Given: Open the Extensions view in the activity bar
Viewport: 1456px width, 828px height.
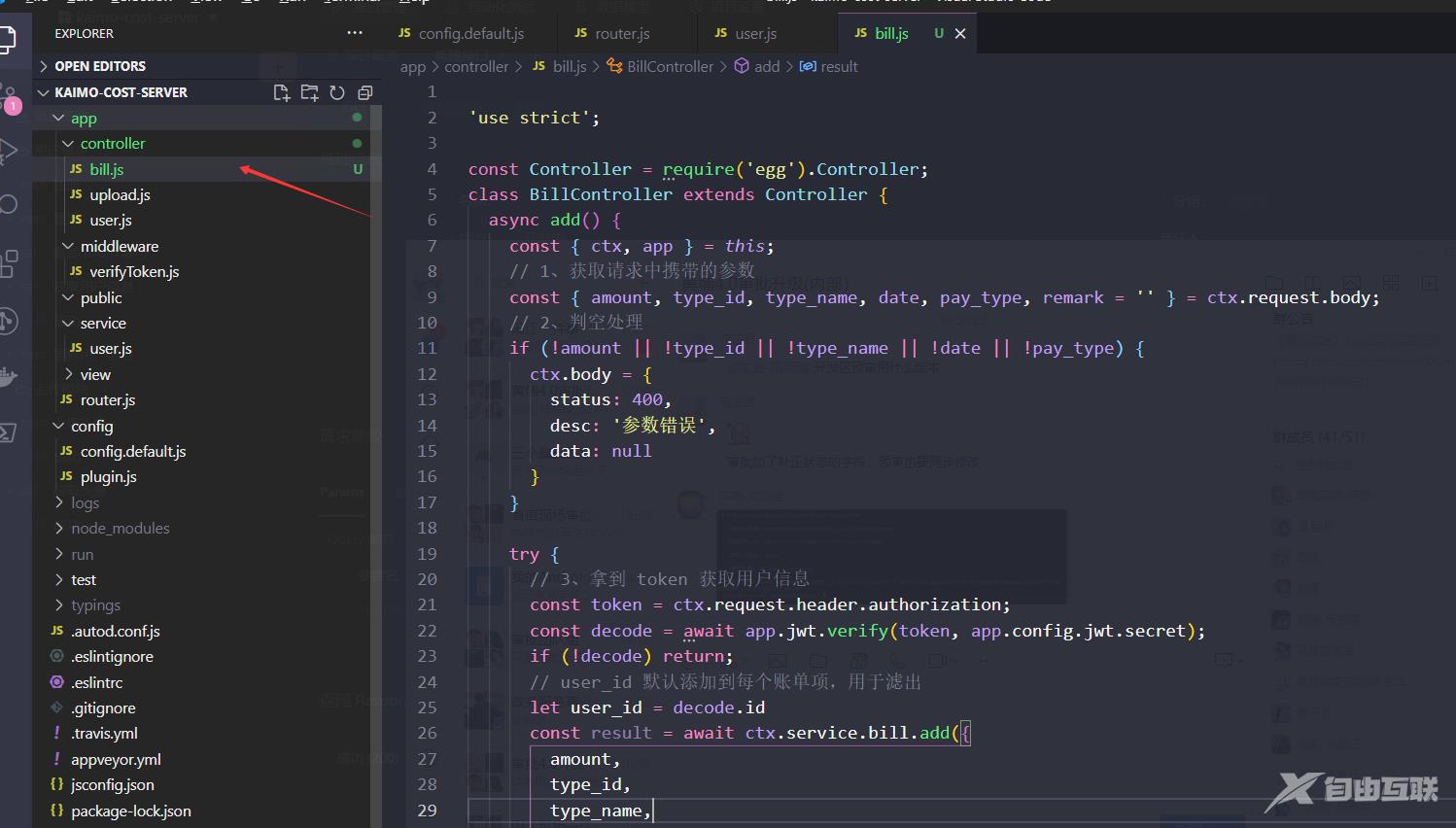Looking at the screenshot, I should click(9, 262).
